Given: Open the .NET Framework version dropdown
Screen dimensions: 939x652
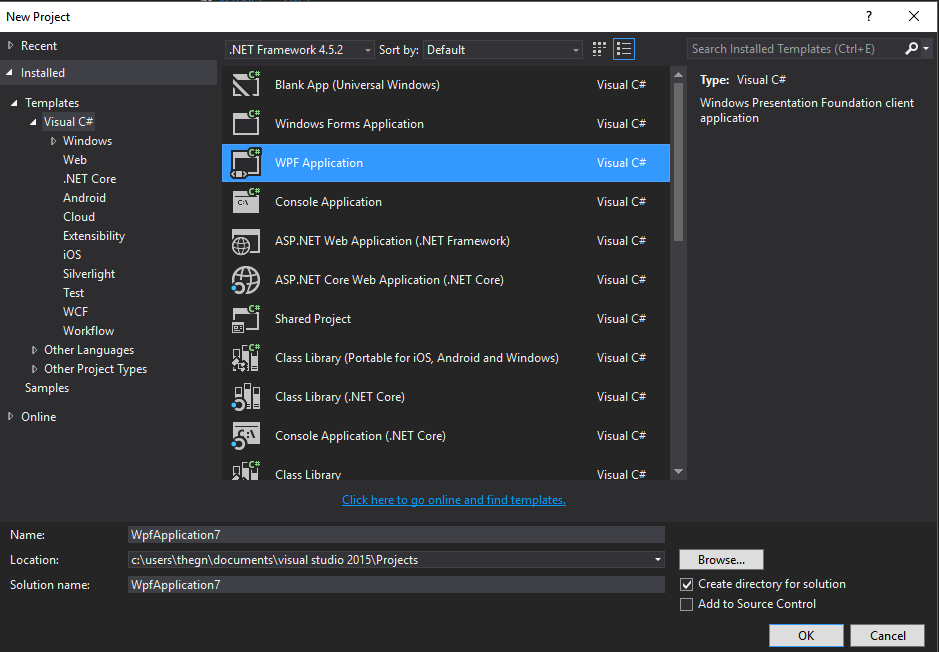Looking at the screenshot, I should point(300,50).
